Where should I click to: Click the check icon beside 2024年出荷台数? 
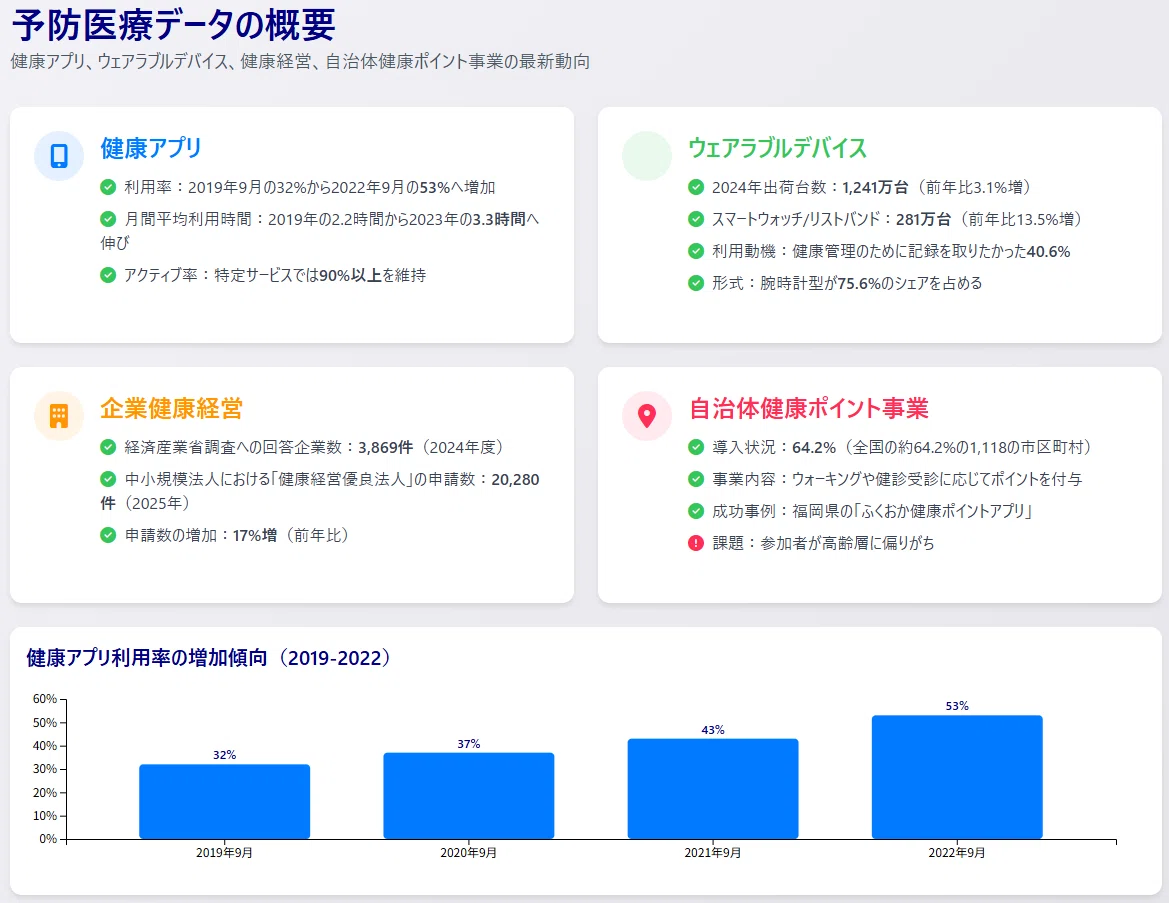tap(696, 187)
